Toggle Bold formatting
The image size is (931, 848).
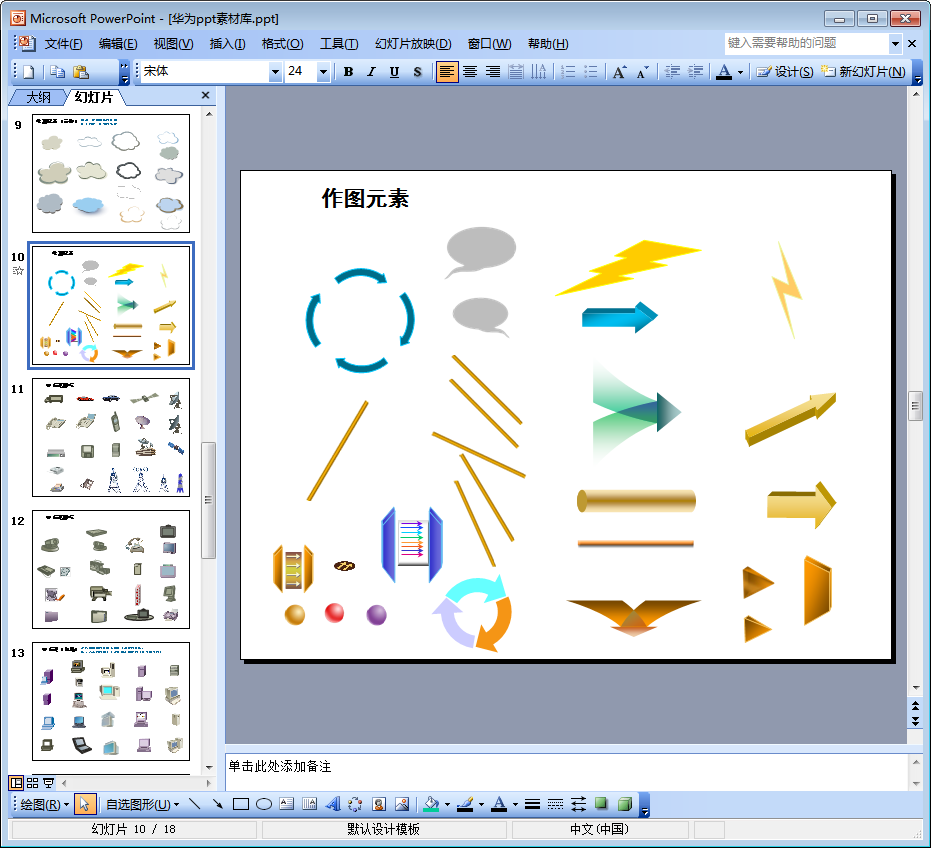[349, 72]
